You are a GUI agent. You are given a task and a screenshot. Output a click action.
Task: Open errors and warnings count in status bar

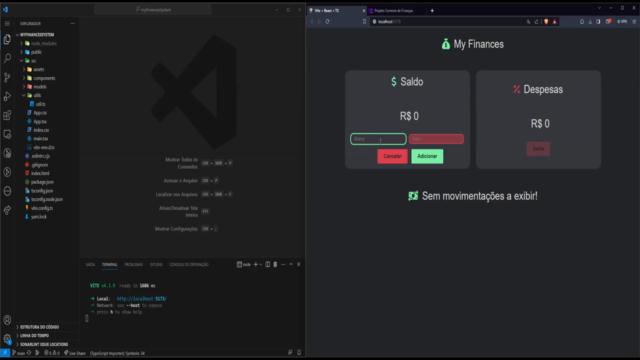pos(52,353)
